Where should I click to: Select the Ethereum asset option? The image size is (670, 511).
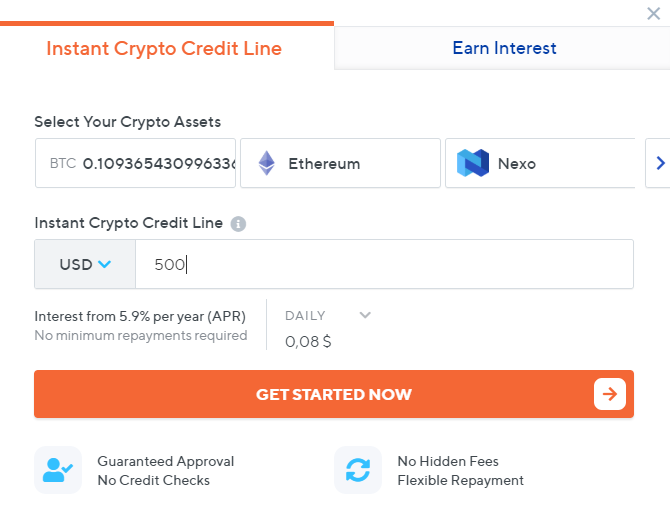click(x=340, y=163)
